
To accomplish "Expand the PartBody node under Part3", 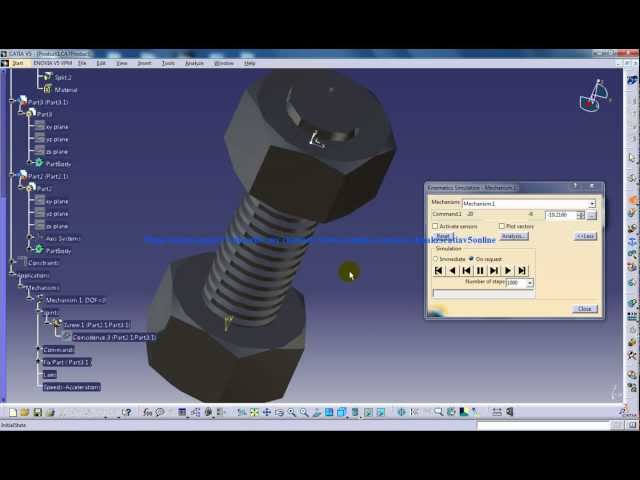I will click(x=29, y=162).
